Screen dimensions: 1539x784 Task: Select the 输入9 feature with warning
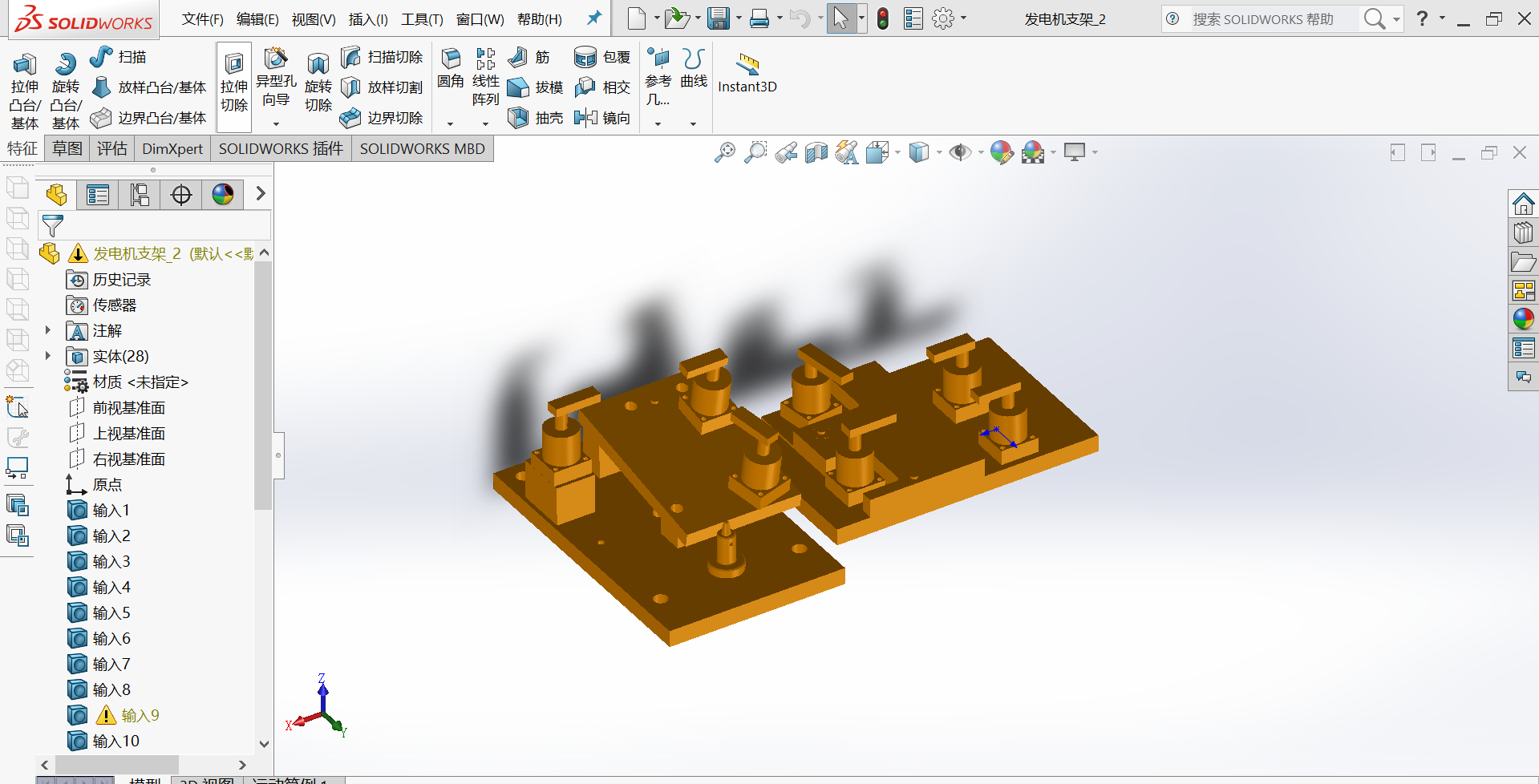(140, 715)
